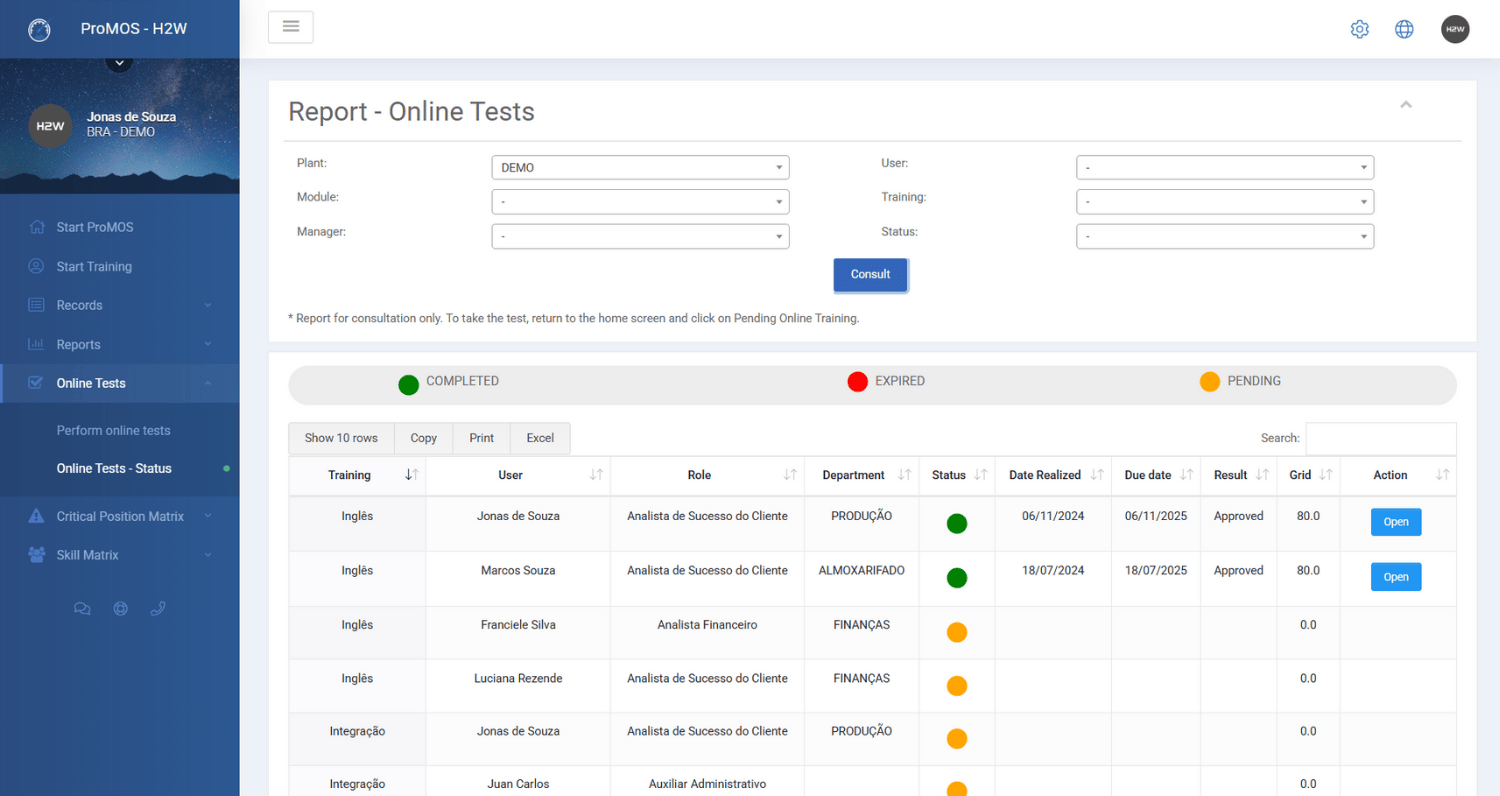
Task: Click the green COMPLETED legend dot
Action: [x=408, y=384]
